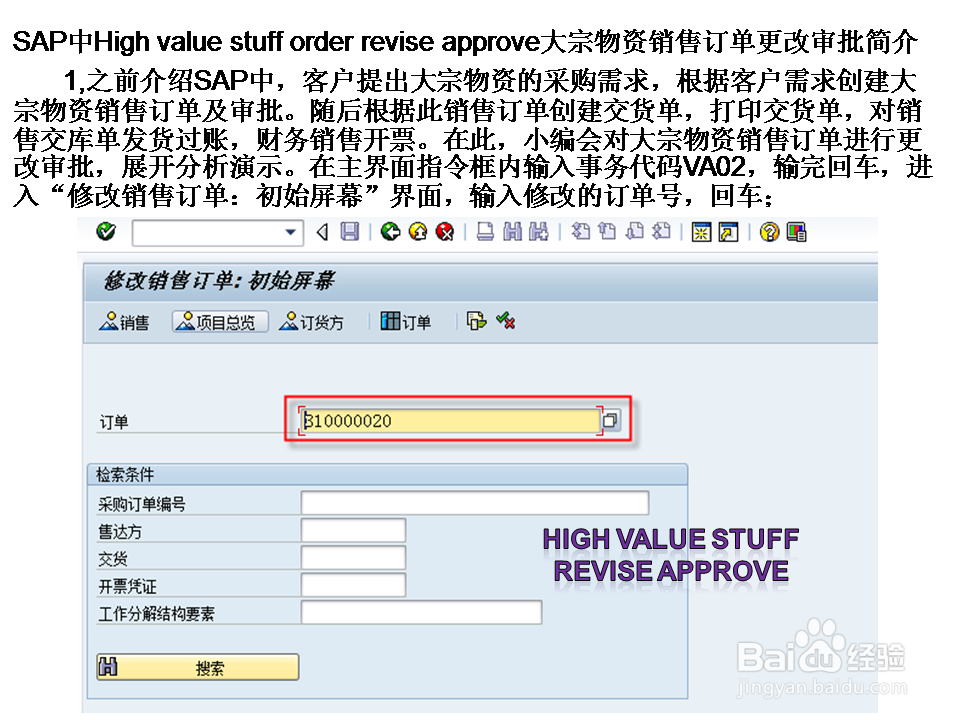The width and height of the screenshot is (960, 720).
Task: Click the 采购订单编号 input field
Action: (474, 503)
